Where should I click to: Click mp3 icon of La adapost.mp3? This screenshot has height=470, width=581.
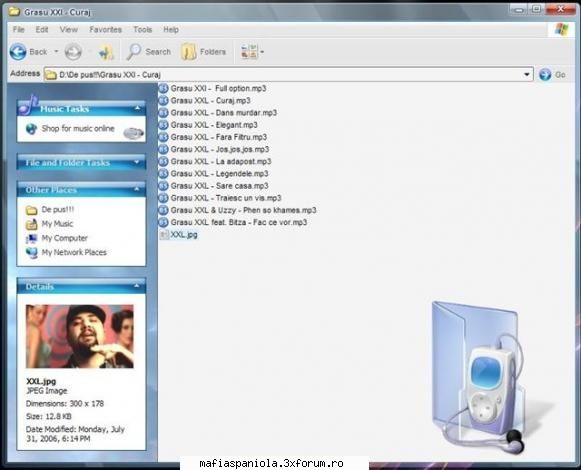[163, 162]
